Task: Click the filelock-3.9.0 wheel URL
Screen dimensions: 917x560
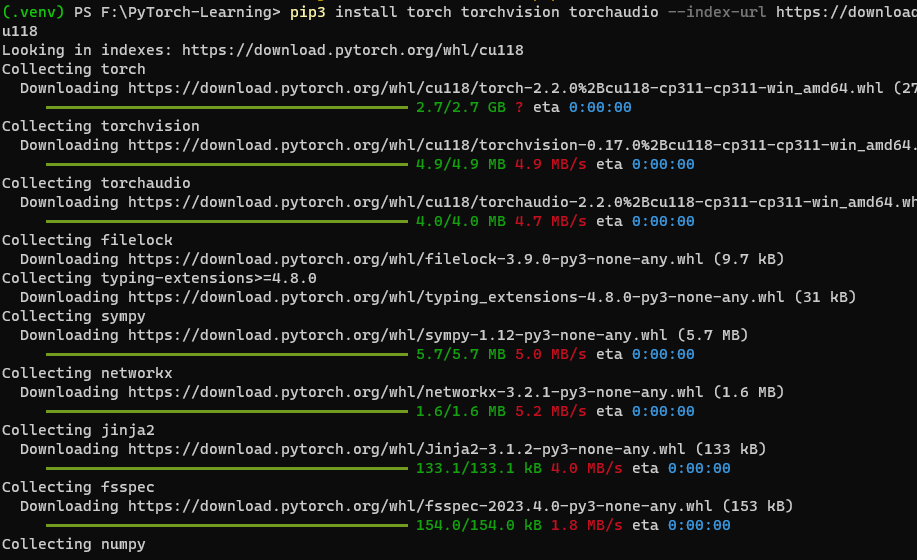Action: (x=415, y=259)
